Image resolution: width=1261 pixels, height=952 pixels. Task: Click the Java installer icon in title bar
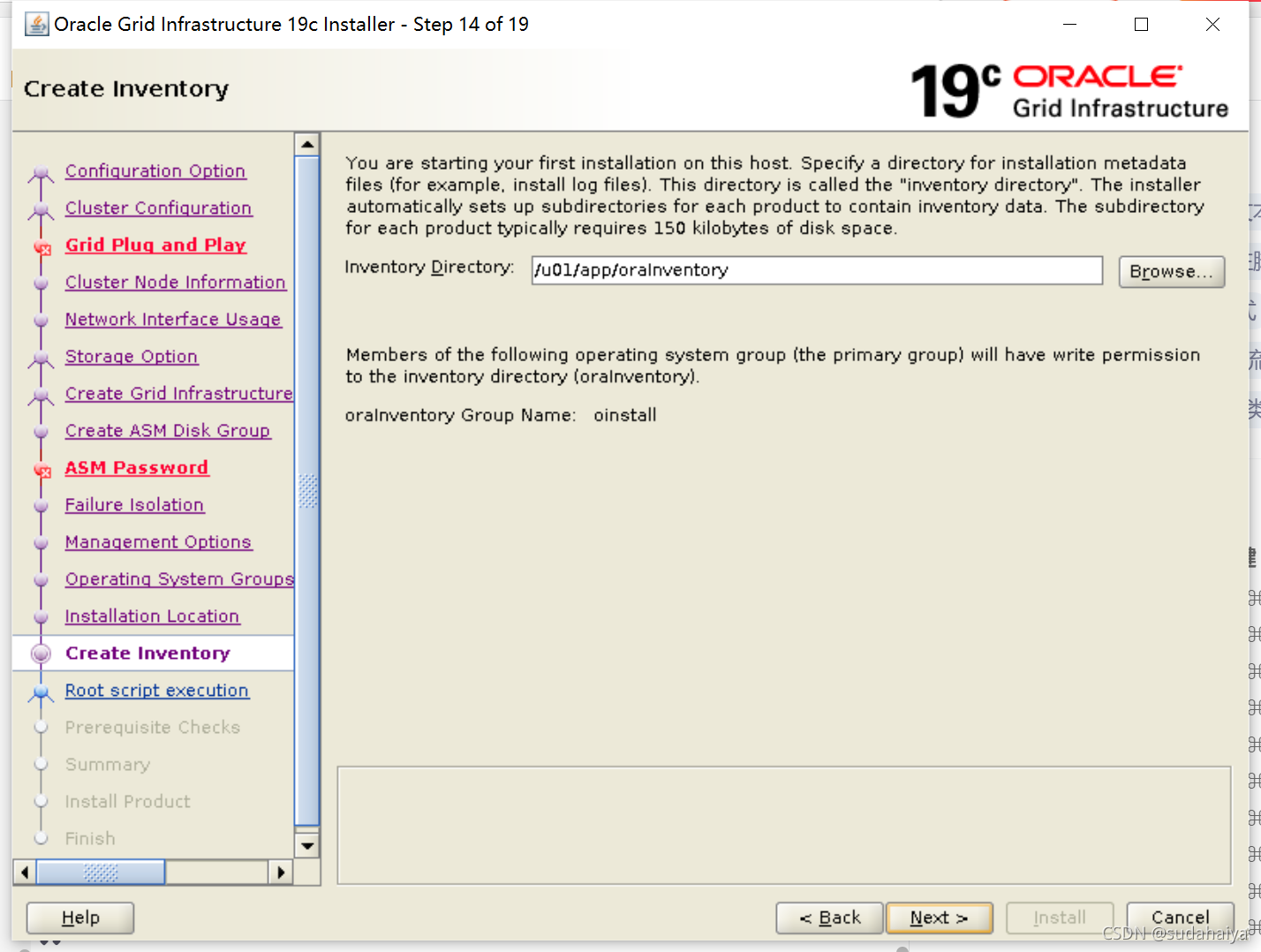(37, 24)
